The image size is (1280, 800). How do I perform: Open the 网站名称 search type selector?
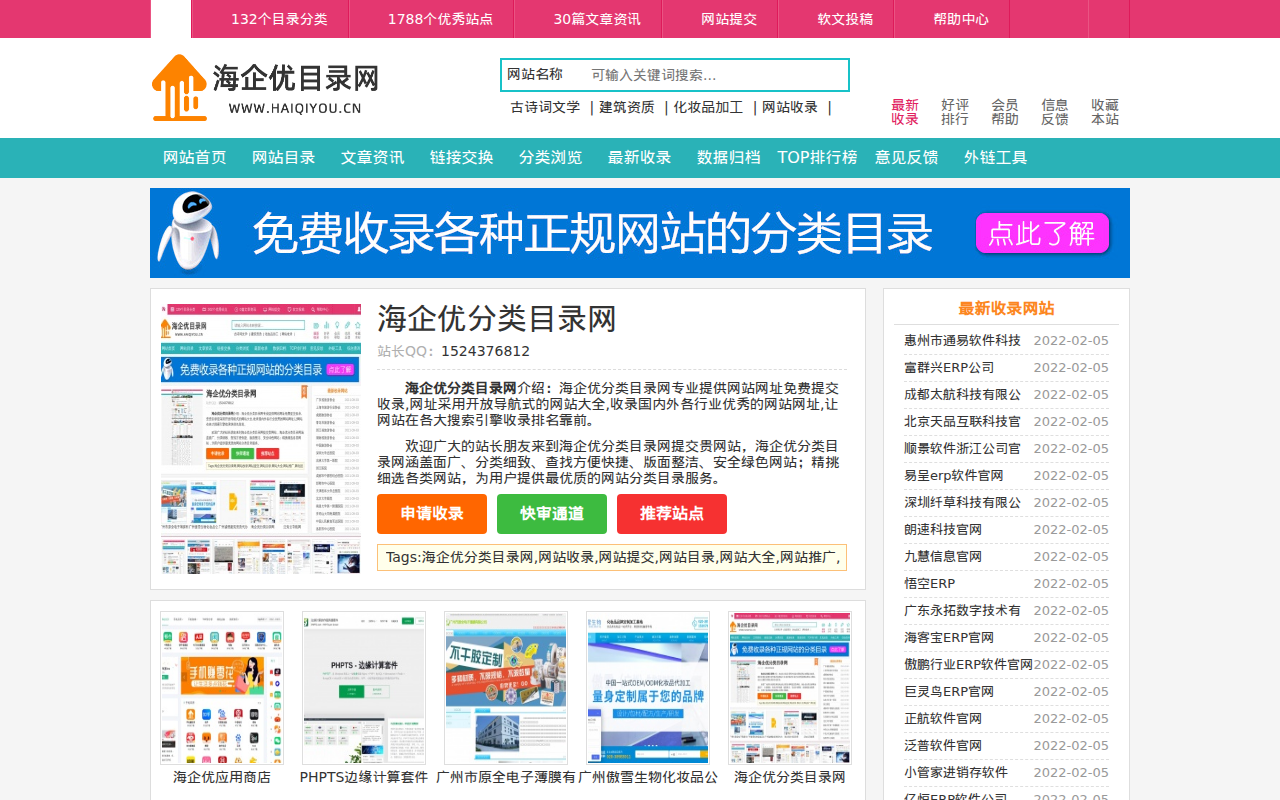(x=535, y=75)
